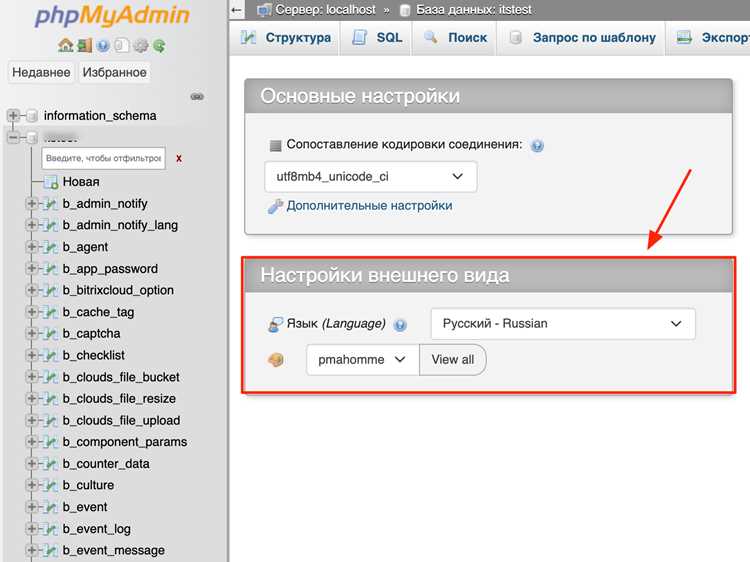Open the information_schema database
This screenshot has width=750, height=562.
(100, 115)
